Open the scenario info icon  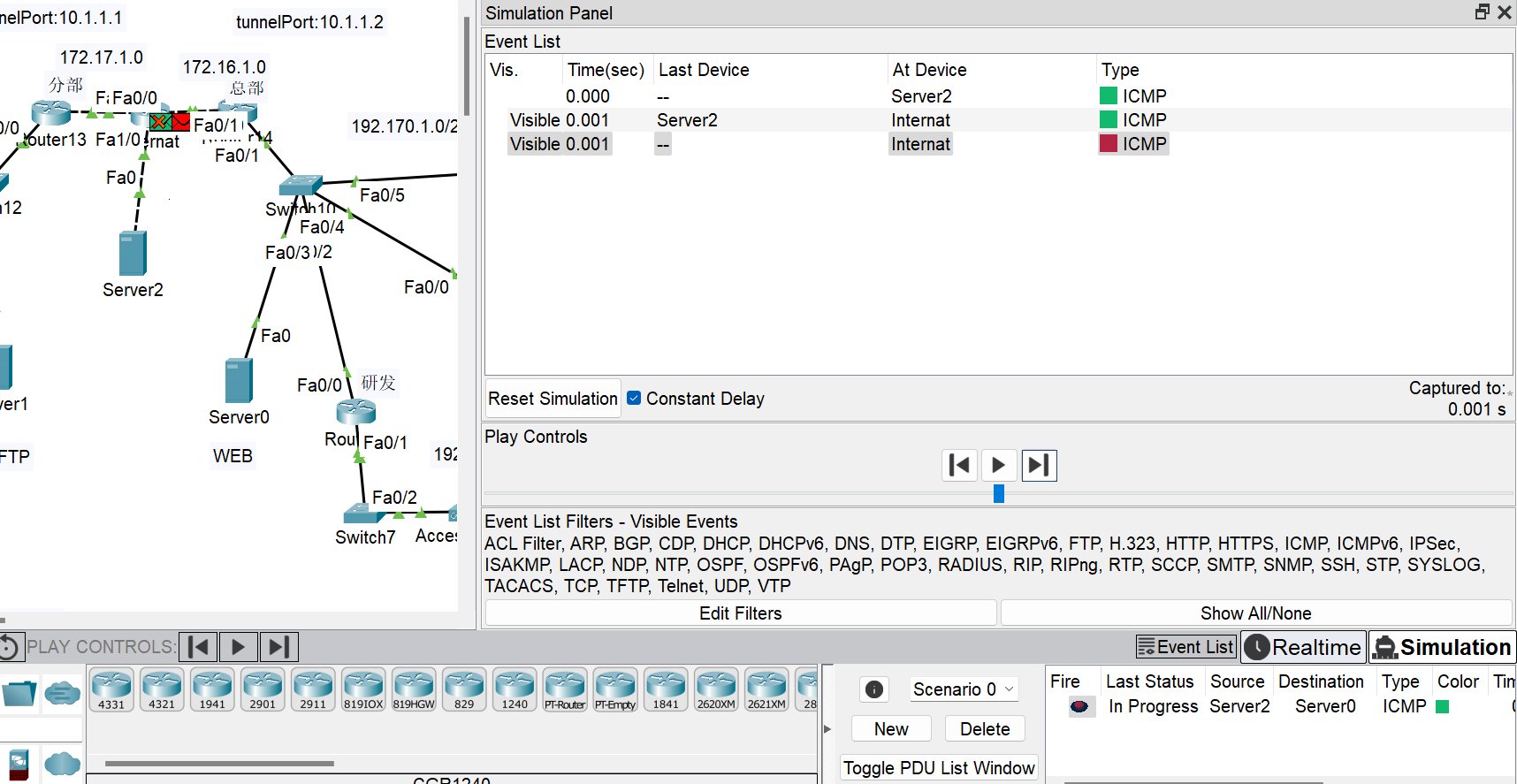(873, 689)
